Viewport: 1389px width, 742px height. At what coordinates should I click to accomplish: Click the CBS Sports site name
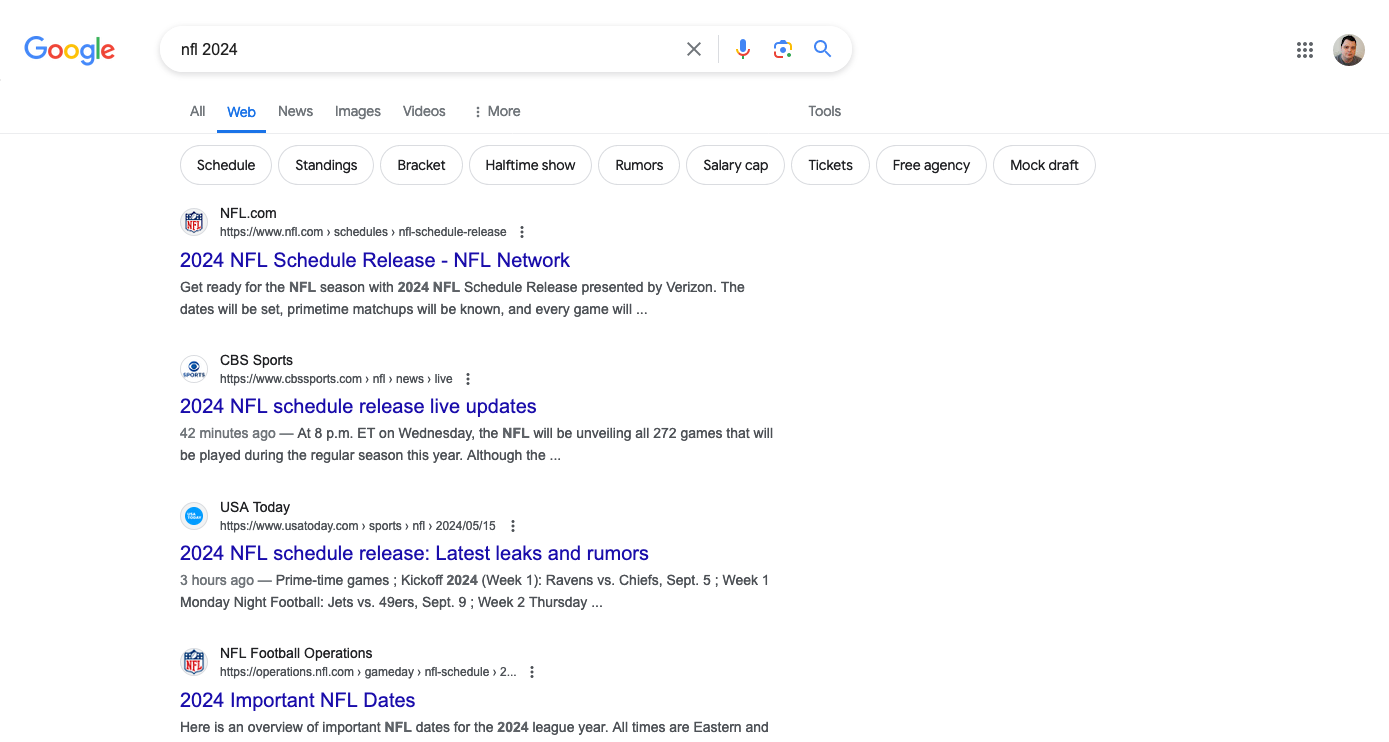pos(256,360)
